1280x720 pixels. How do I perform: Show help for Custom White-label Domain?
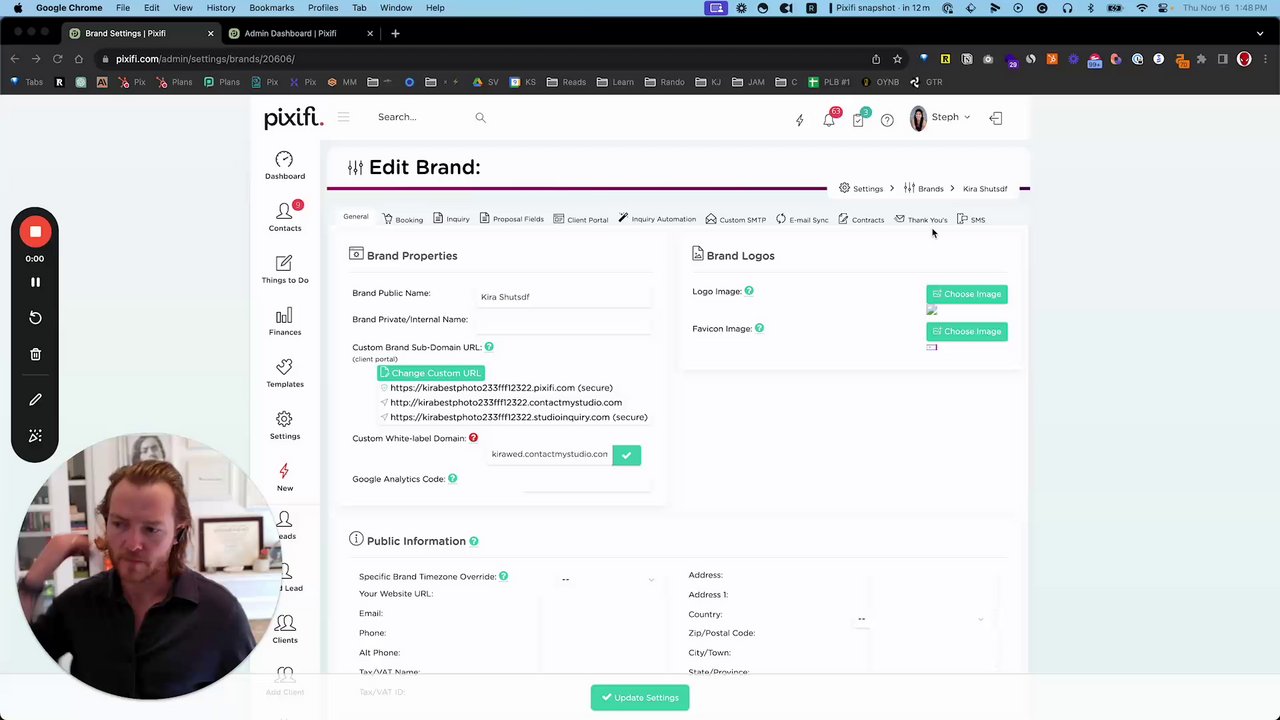tap(473, 438)
